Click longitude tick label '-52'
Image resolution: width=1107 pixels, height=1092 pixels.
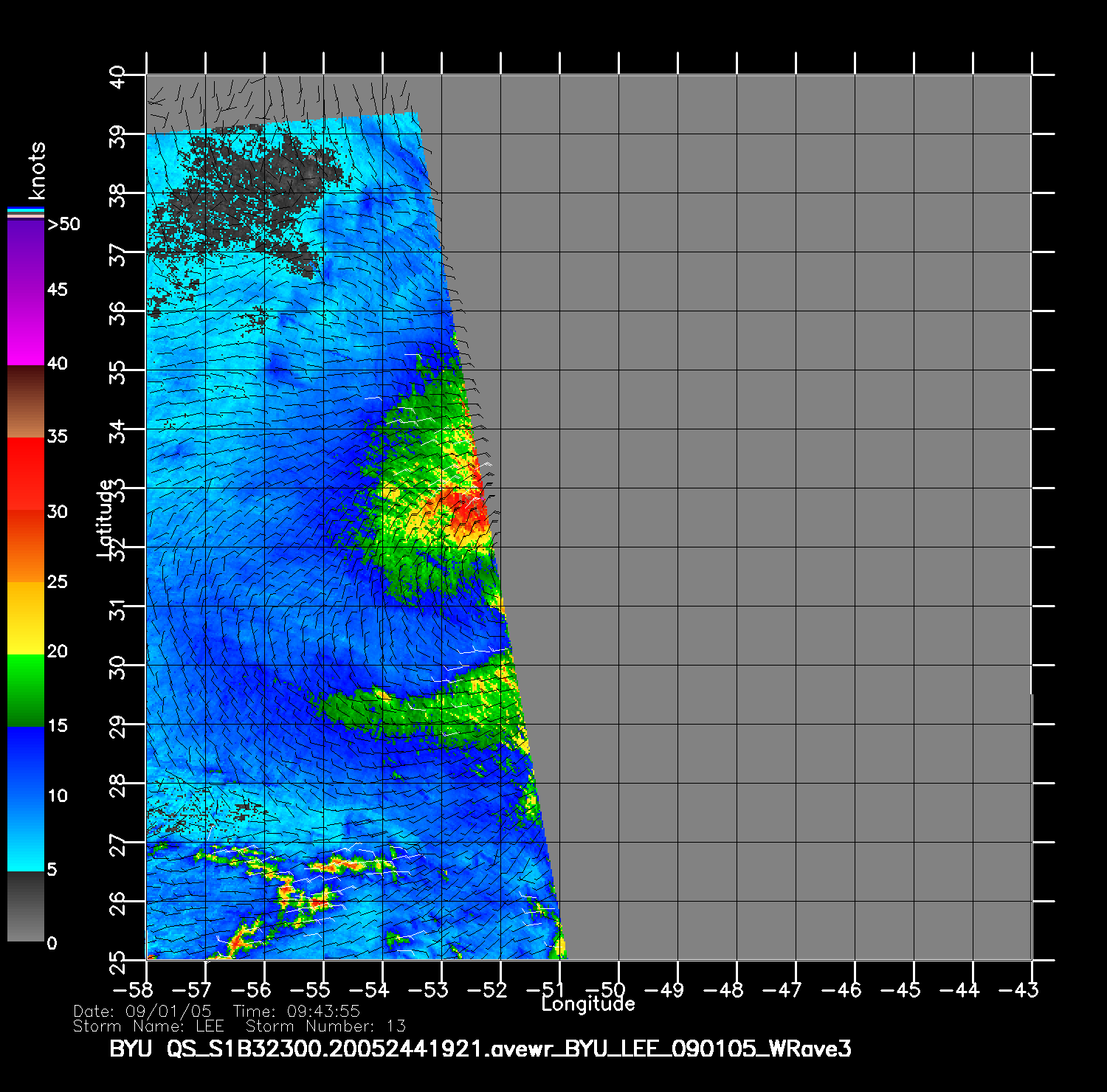pos(487,989)
